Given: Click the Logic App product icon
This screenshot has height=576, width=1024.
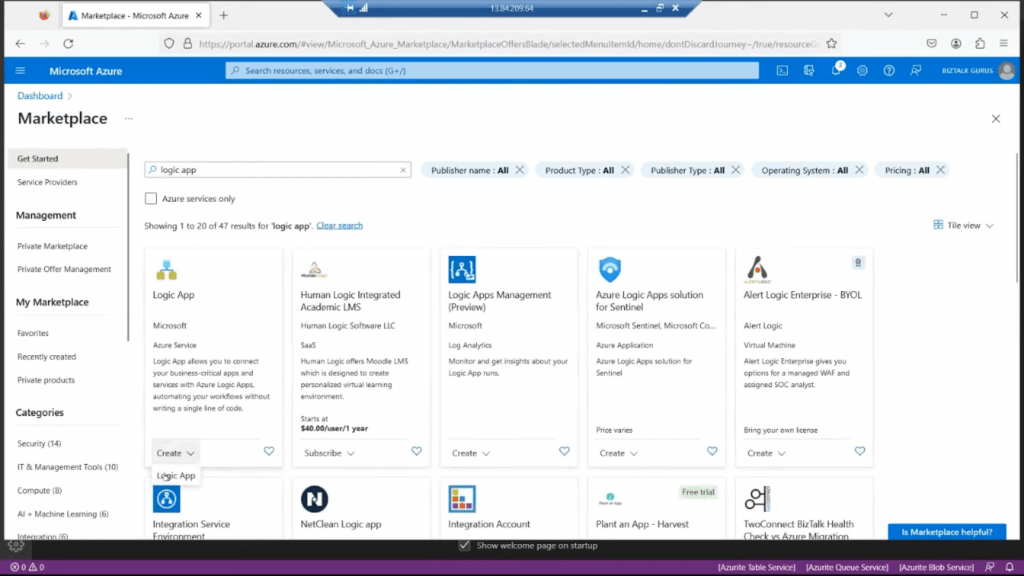Looking at the screenshot, I should 167,269.
